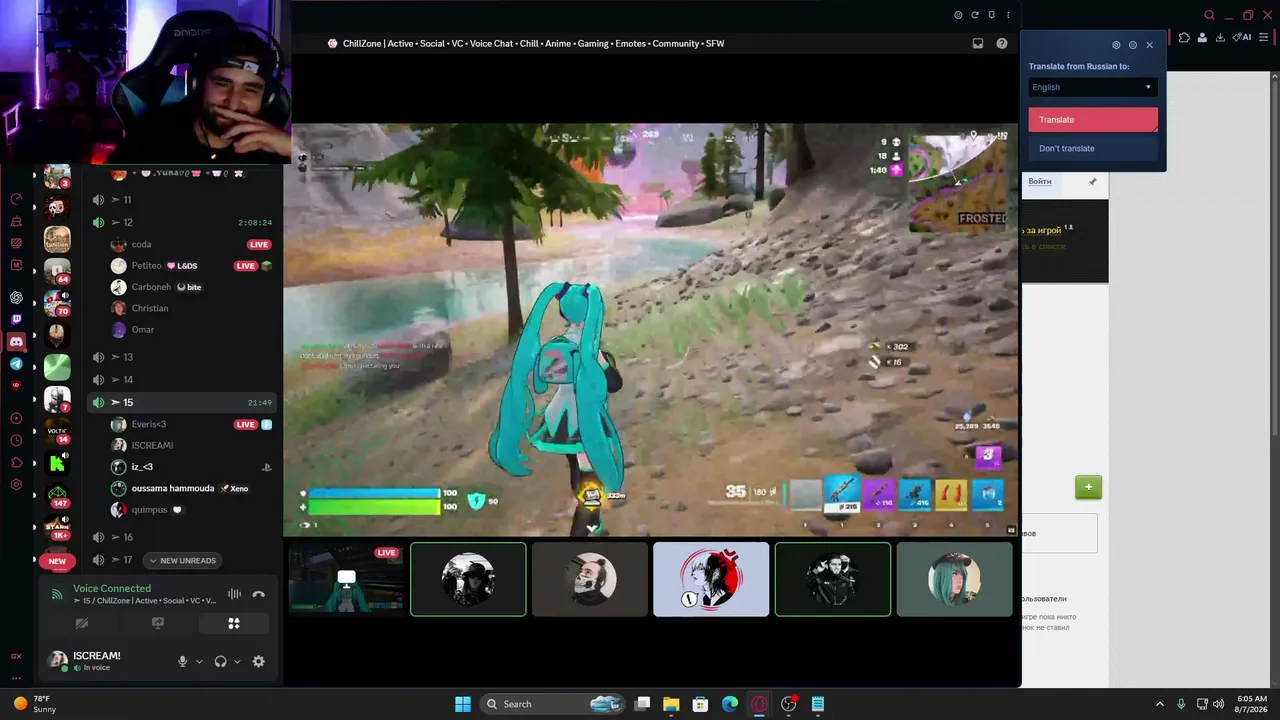Click the NEW server mentions badge
This screenshot has height=720, width=1280.
click(x=57, y=561)
